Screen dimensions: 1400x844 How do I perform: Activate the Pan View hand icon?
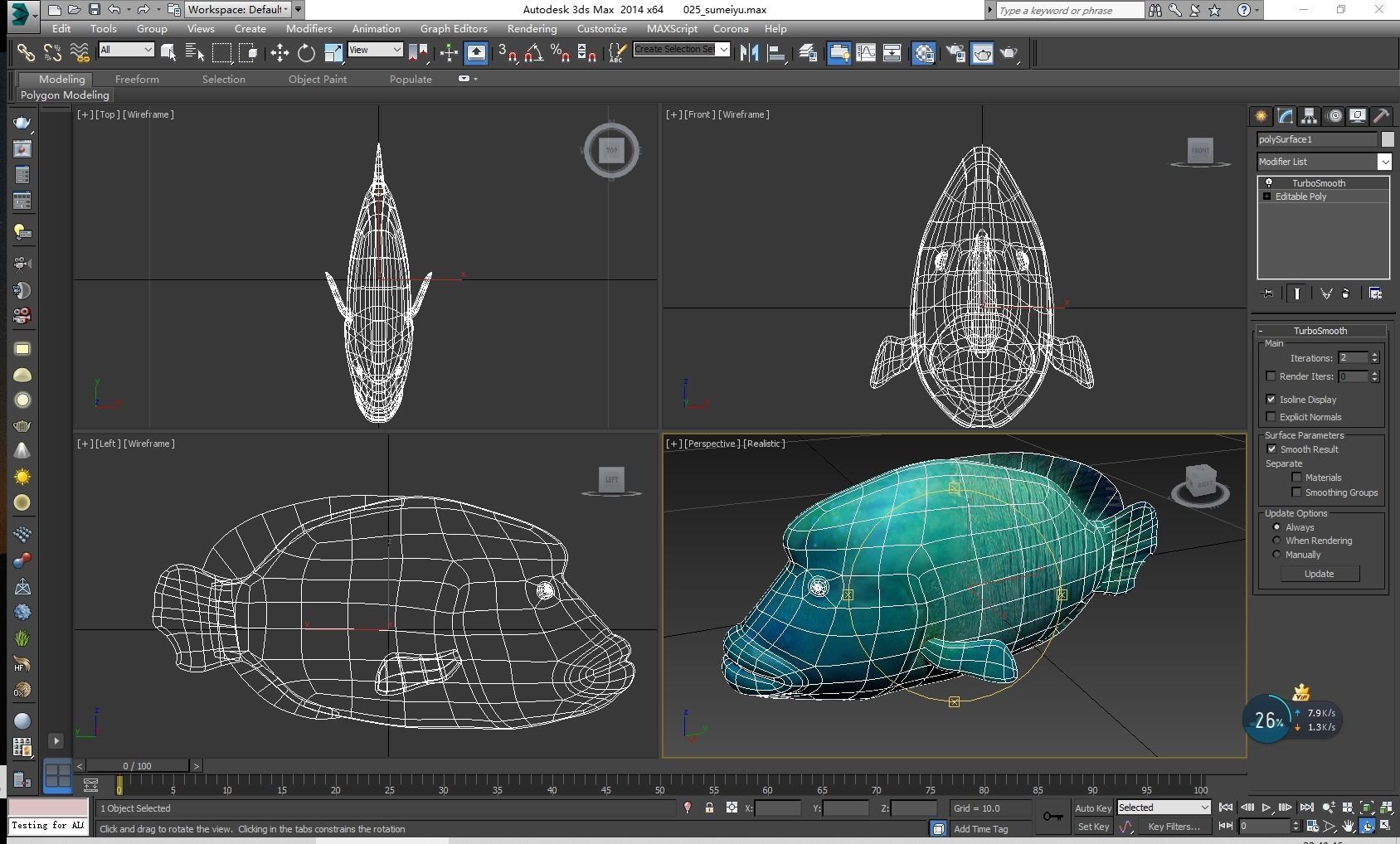tap(1349, 826)
